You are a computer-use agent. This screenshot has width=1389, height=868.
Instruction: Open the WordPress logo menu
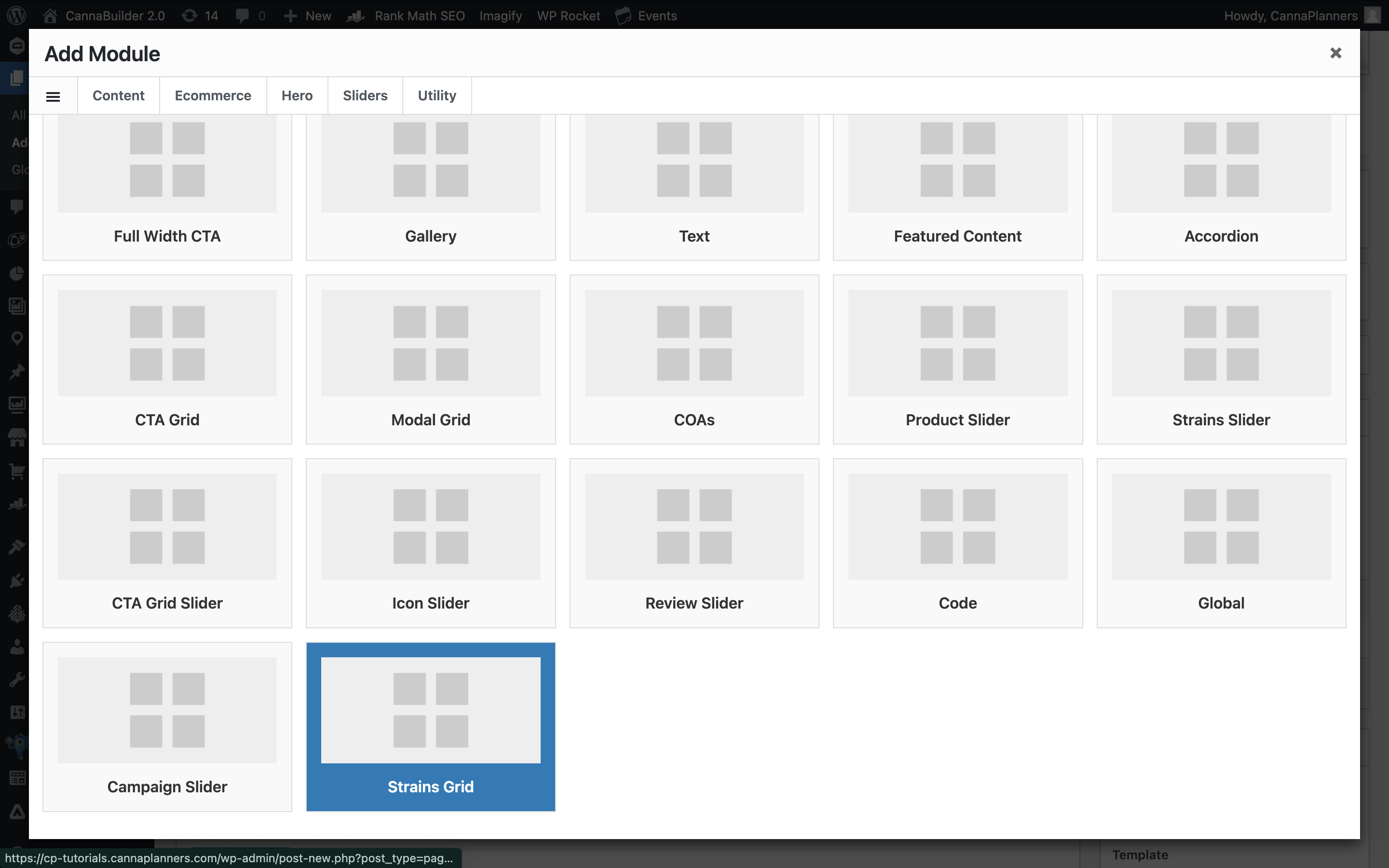pos(16,15)
